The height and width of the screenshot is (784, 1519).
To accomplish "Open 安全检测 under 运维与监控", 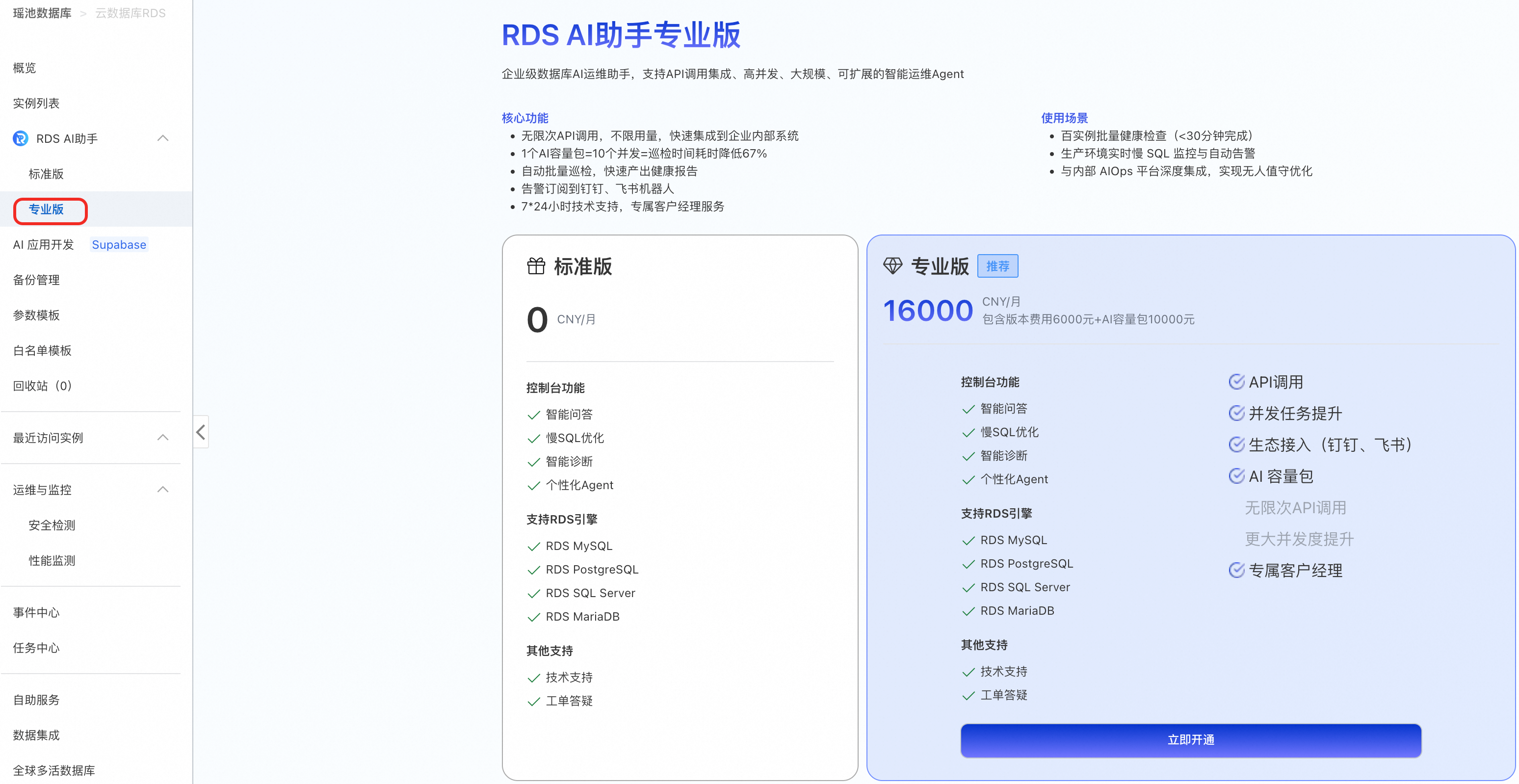I will [x=52, y=525].
